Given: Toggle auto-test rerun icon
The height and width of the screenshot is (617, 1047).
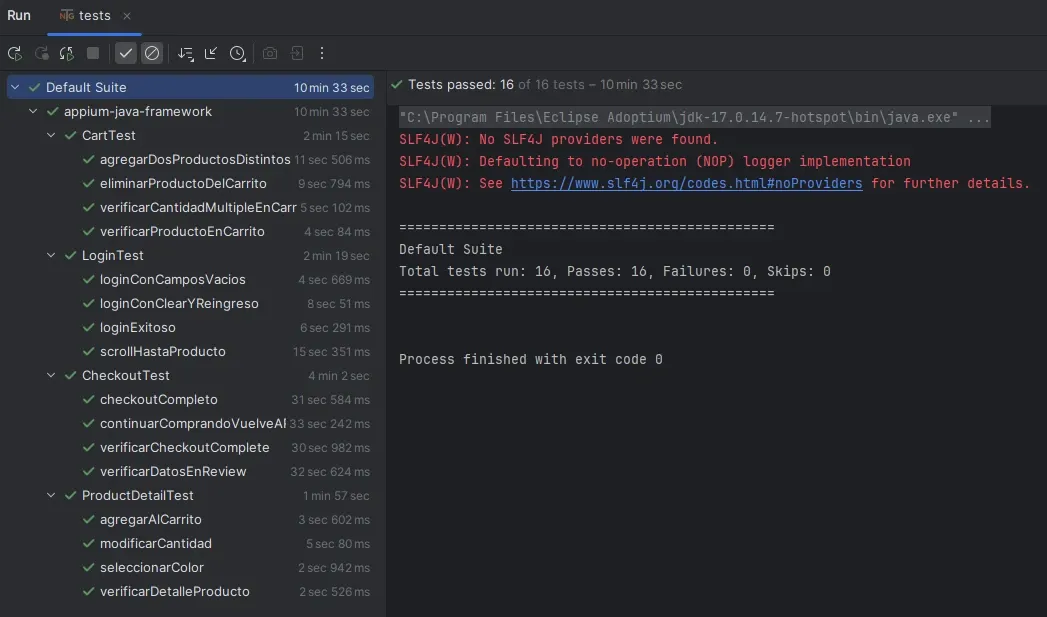Looking at the screenshot, I should pos(67,53).
